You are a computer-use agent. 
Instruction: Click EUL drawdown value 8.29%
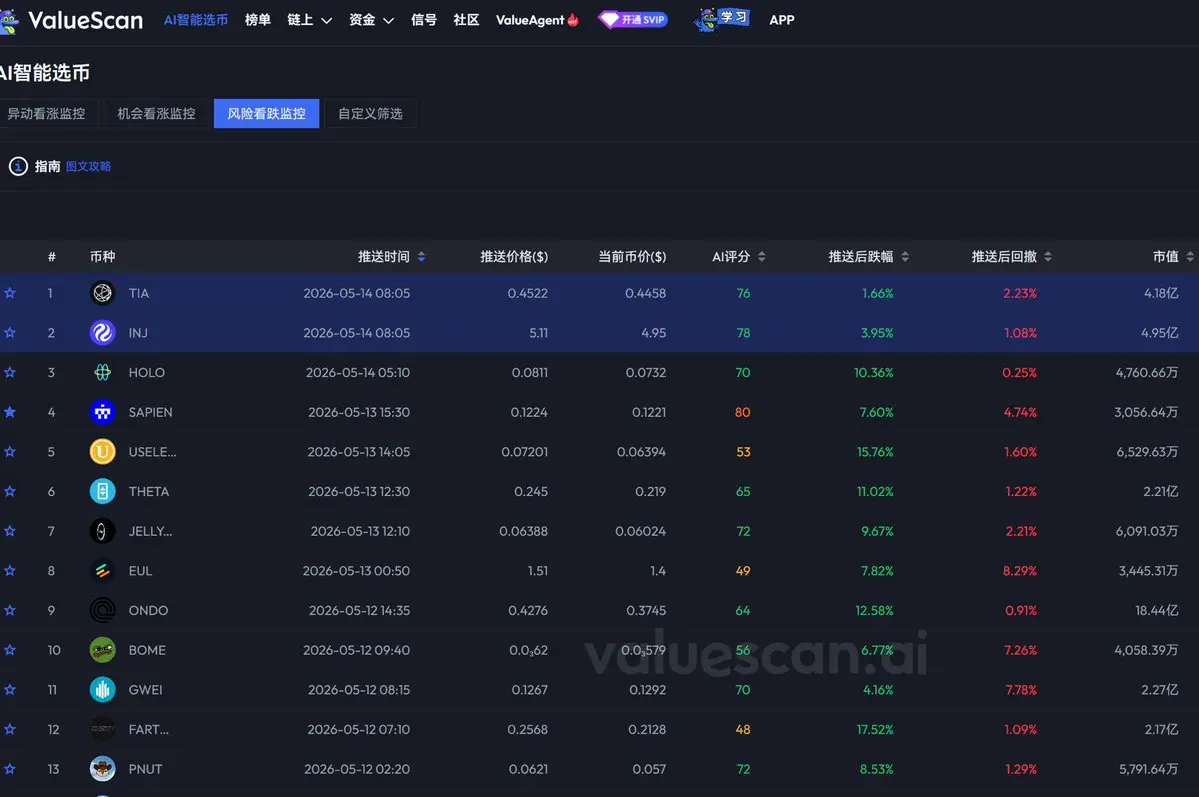(x=1020, y=571)
